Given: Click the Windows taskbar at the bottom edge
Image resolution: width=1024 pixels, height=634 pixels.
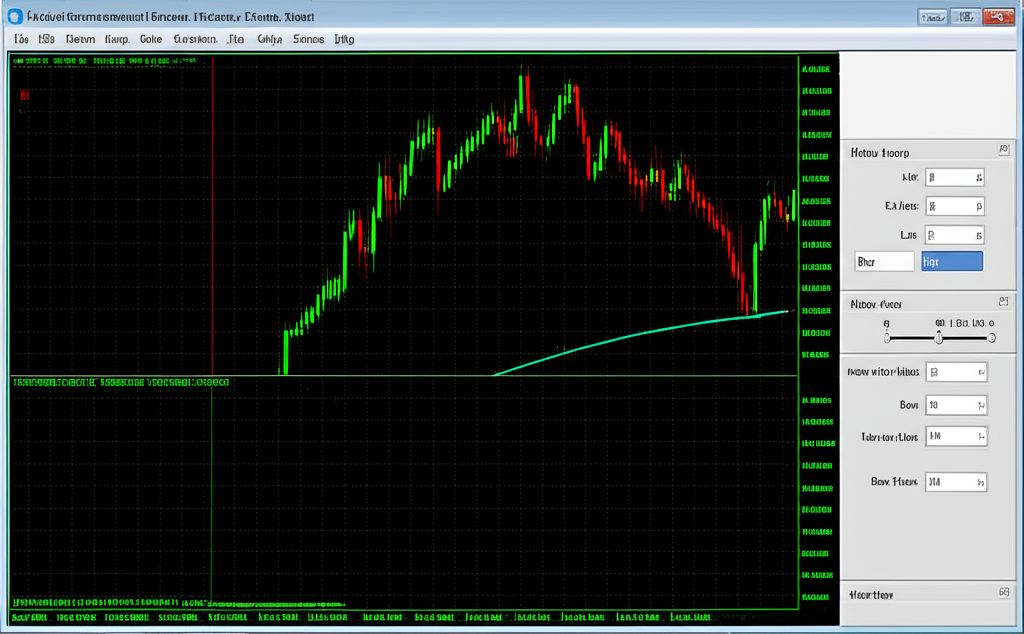Looking at the screenshot, I should (x=512, y=628).
